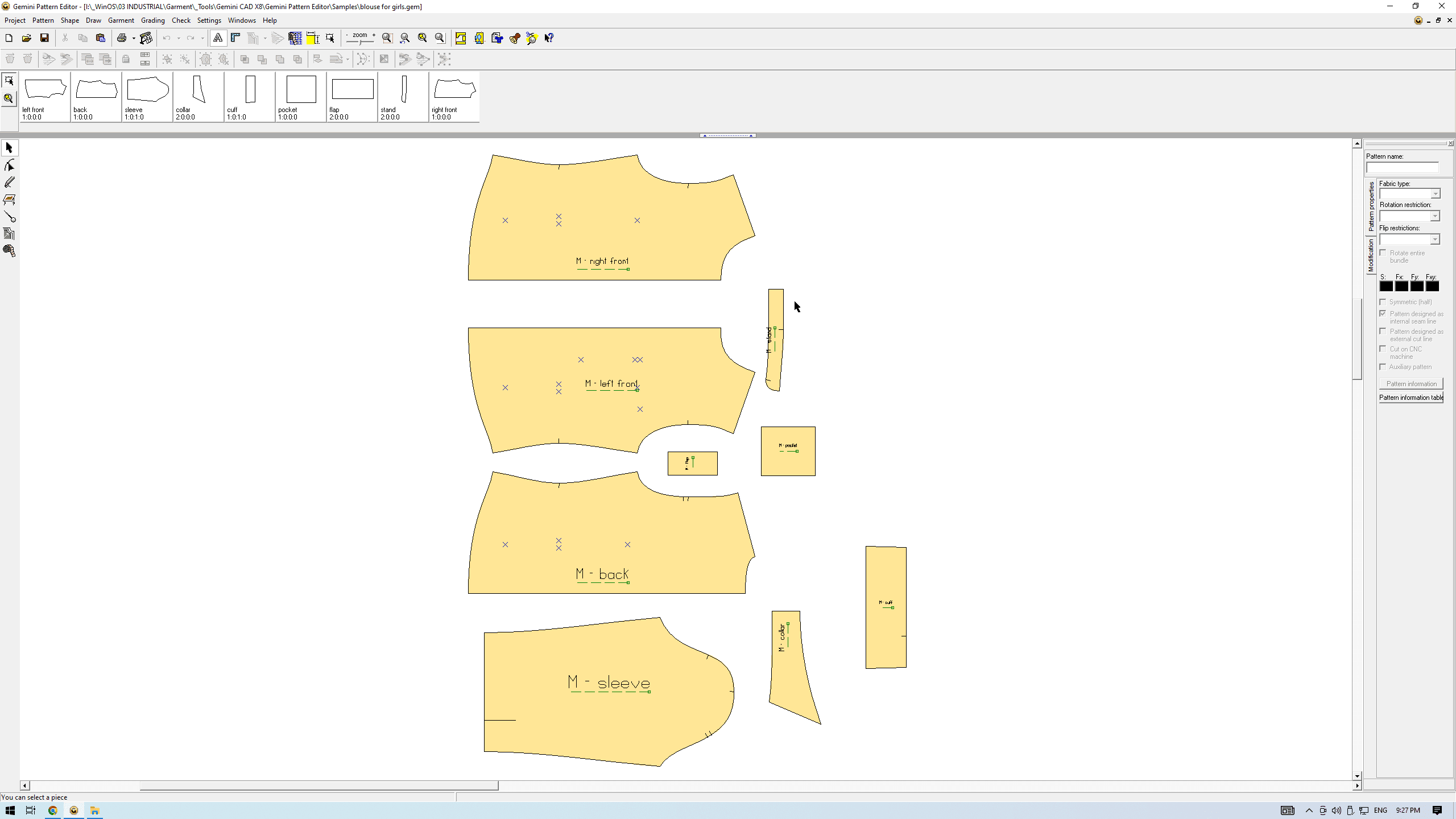Click the Print icon in toolbar
This screenshot has width=1456, height=819.
point(121,38)
